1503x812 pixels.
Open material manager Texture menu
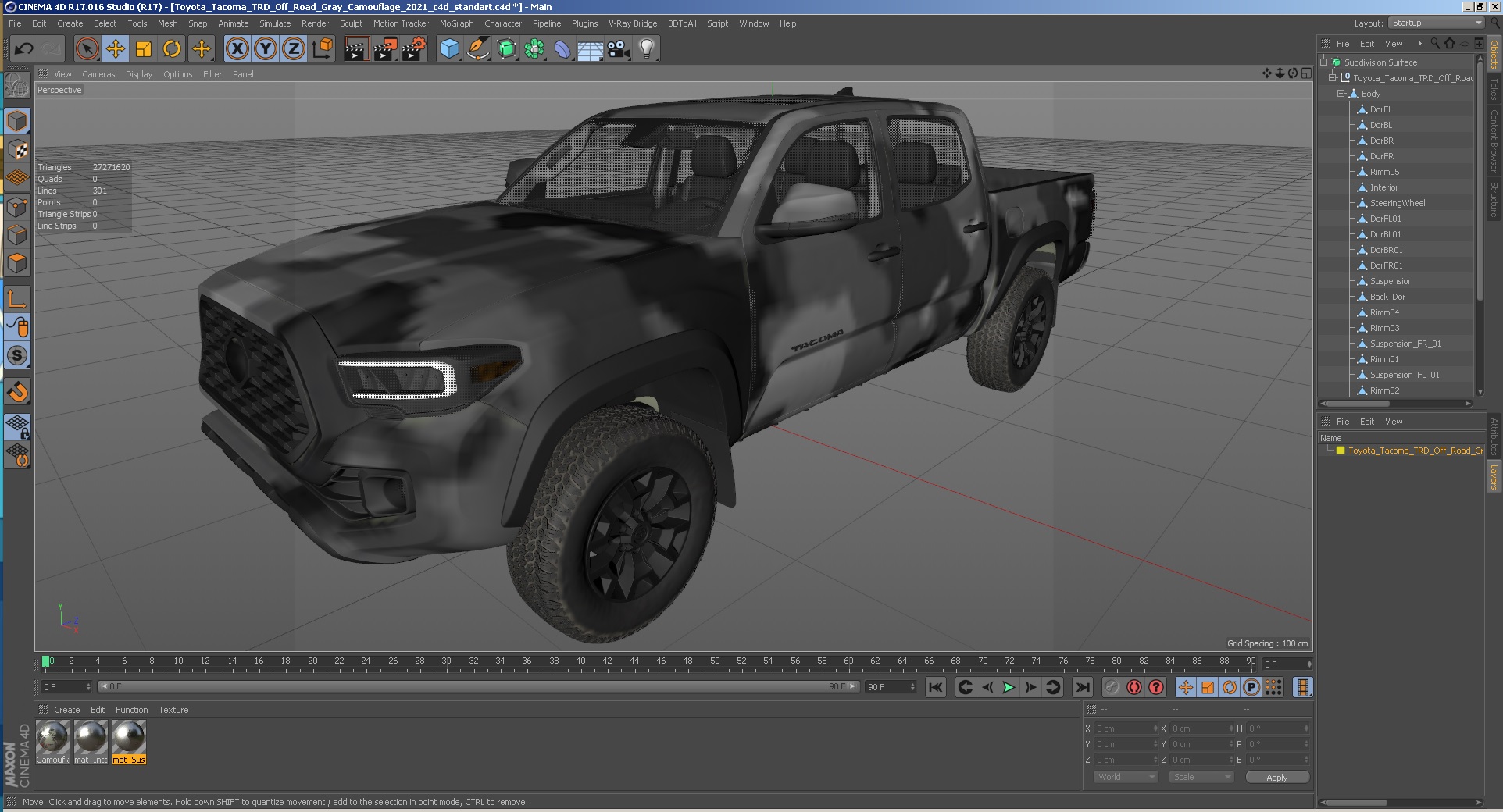tap(173, 710)
